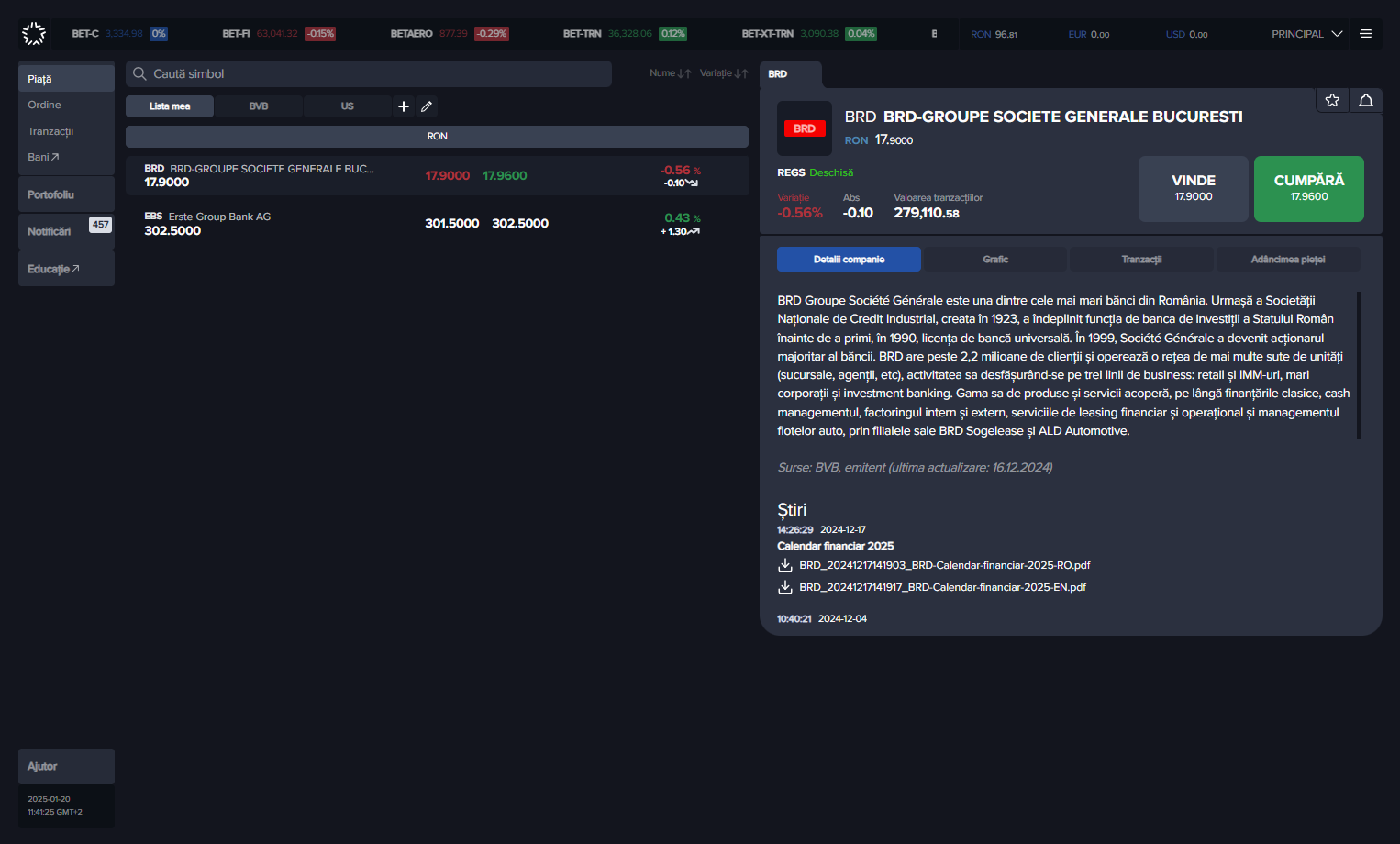Click the app logo spinner icon
1400x844 pixels.
[34, 34]
